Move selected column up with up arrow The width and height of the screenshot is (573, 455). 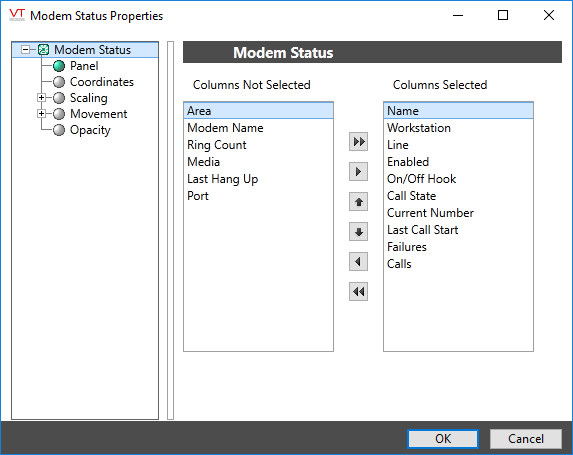tap(358, 201)
